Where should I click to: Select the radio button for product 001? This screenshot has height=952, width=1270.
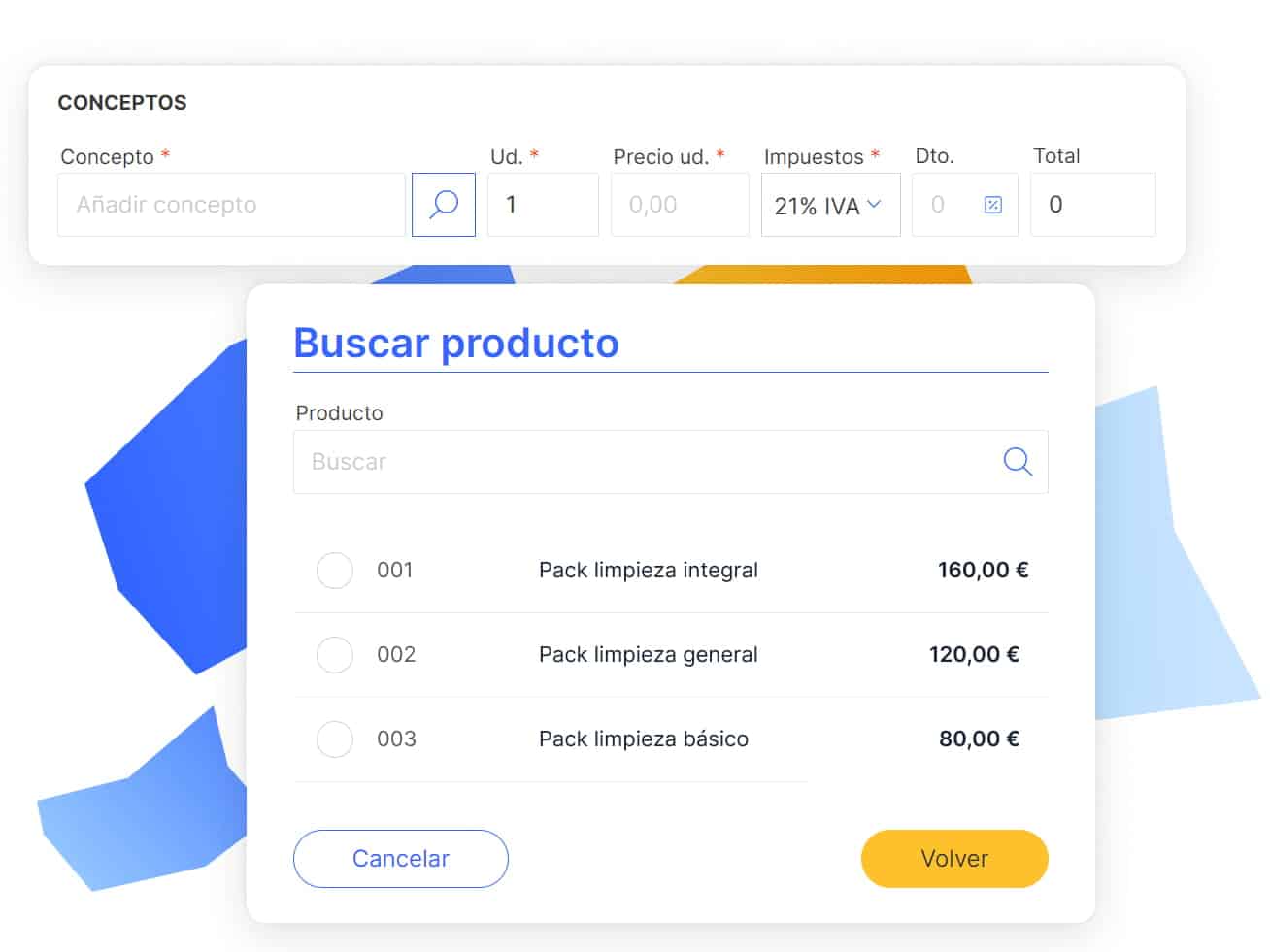pos(335,571)
